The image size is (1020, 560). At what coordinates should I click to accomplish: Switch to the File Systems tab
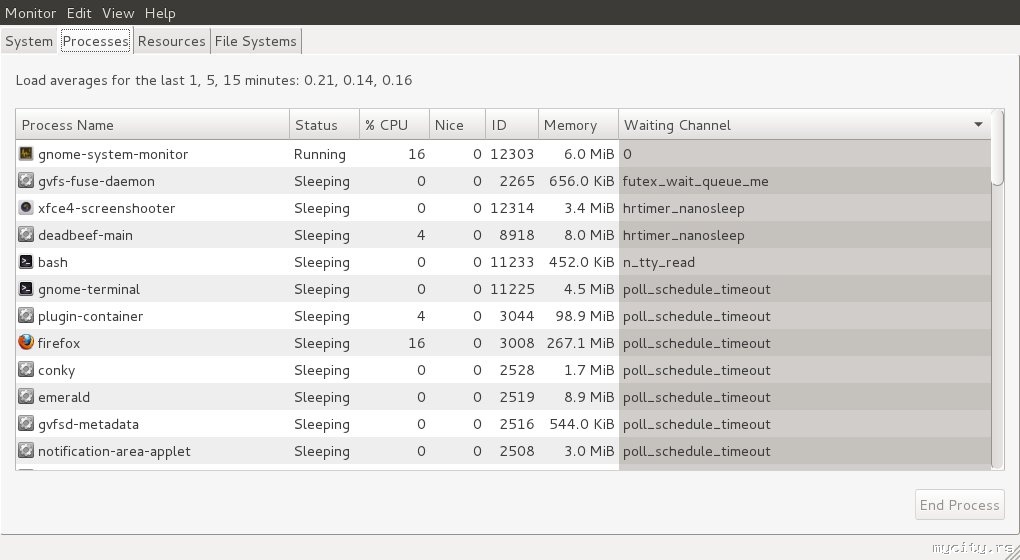256,41
